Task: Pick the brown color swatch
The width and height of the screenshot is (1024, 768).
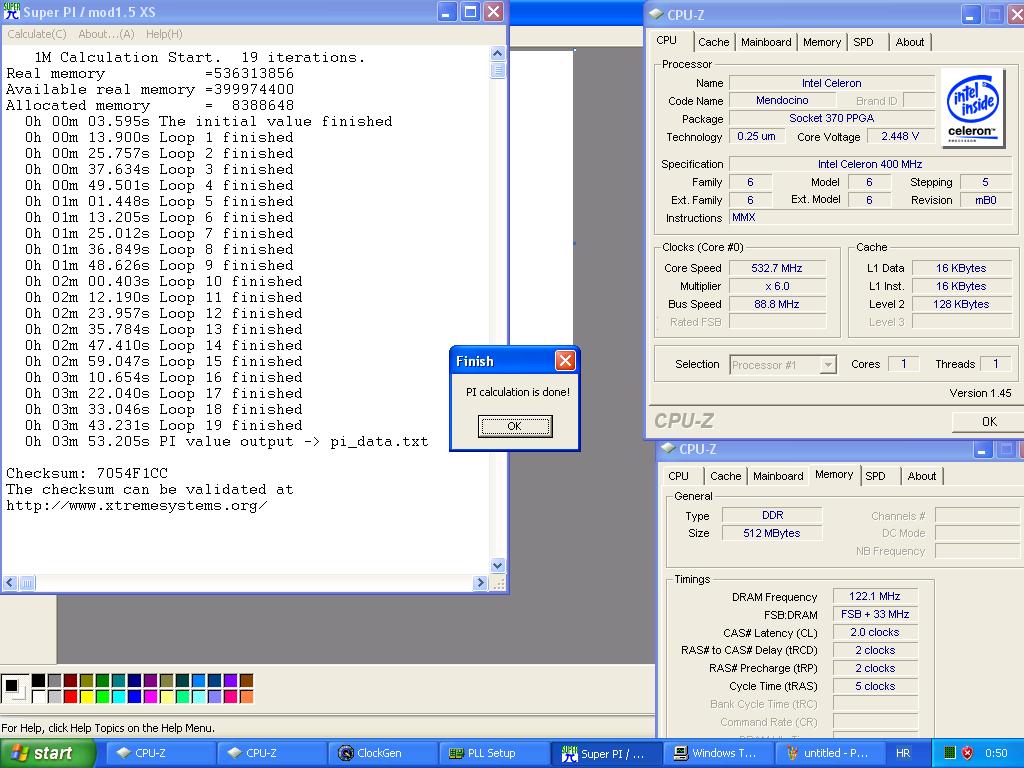Action: coord(246,681)
